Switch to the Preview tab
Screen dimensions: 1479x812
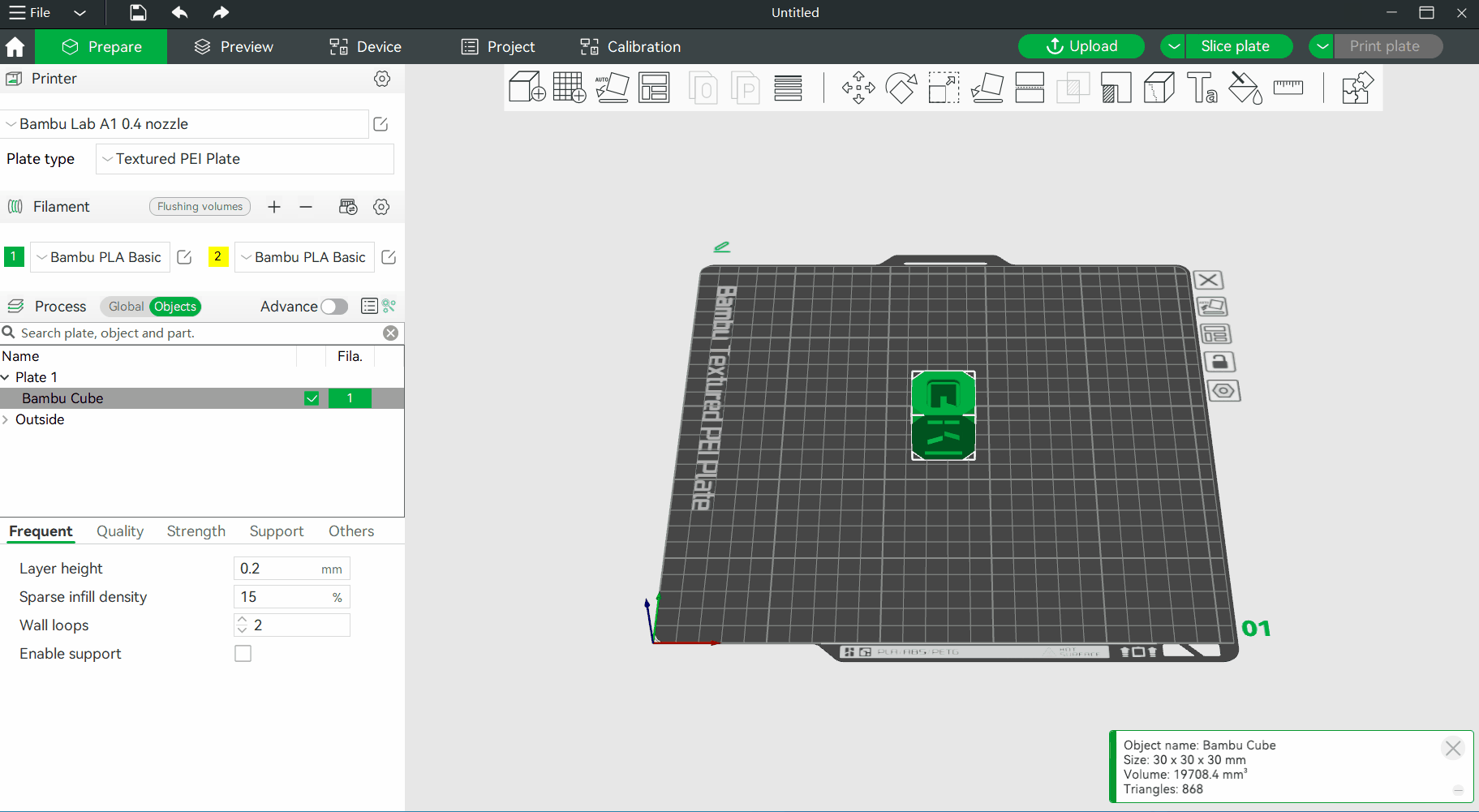(234, 47)
